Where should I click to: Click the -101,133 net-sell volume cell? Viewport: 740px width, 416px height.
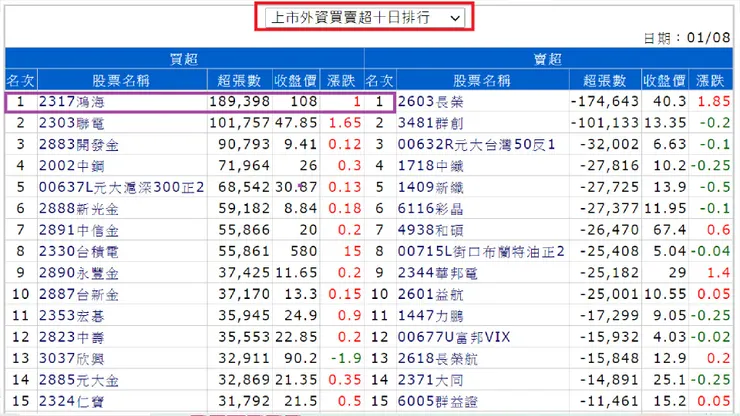point(605,123)
